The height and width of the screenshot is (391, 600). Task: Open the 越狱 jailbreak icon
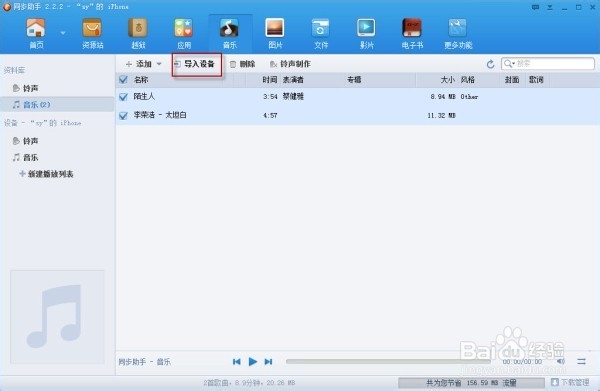(x=138, y=34)
